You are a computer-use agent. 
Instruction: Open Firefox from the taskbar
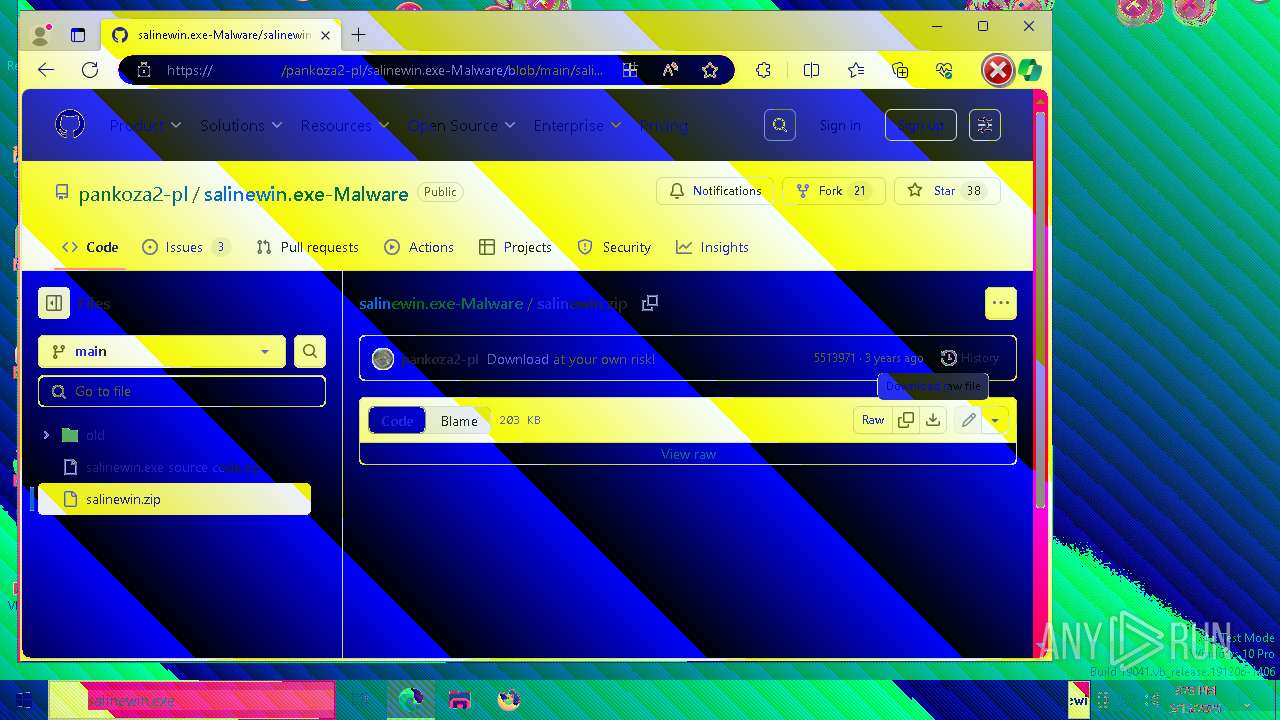point(508,699)
